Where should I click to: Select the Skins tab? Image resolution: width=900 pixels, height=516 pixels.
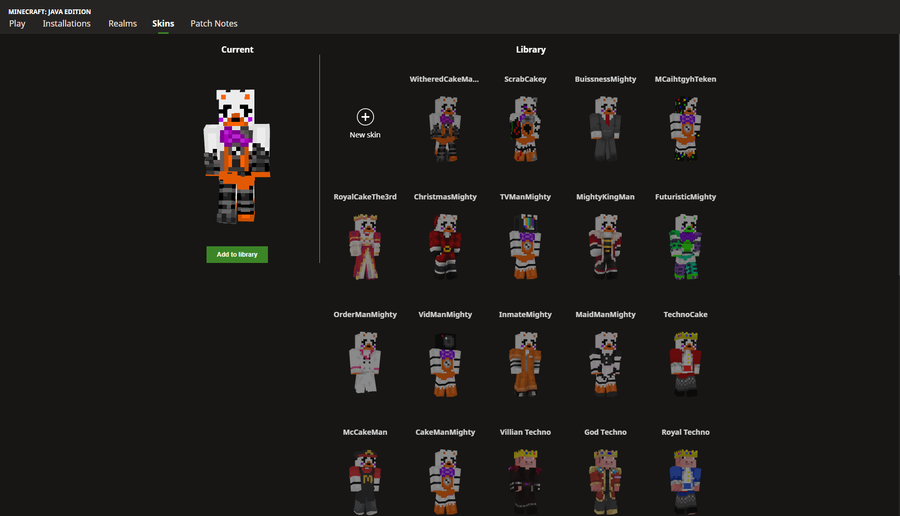[163, 24]
